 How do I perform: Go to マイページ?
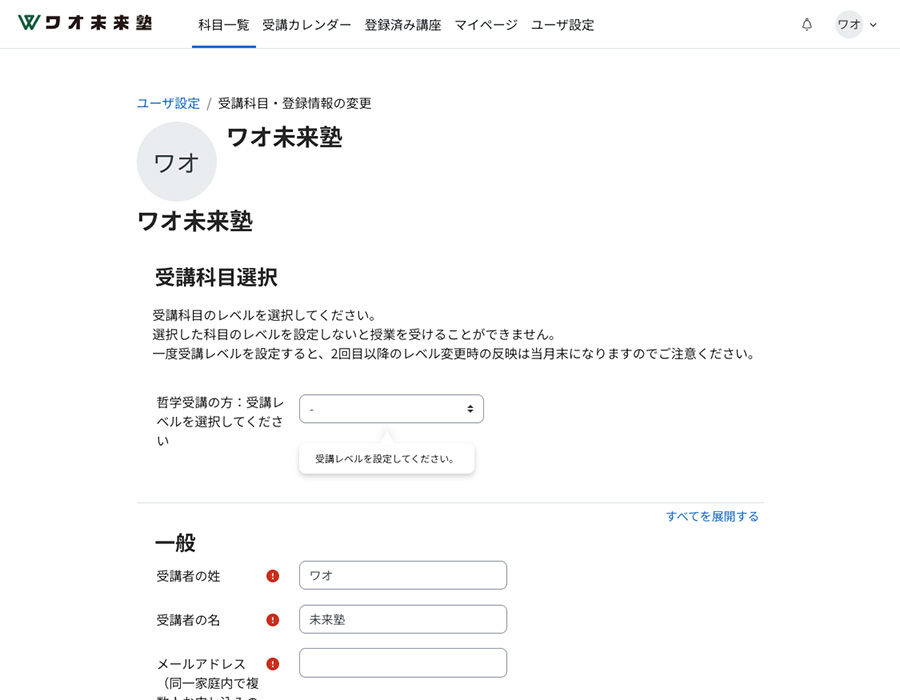(x=486, y=25)
